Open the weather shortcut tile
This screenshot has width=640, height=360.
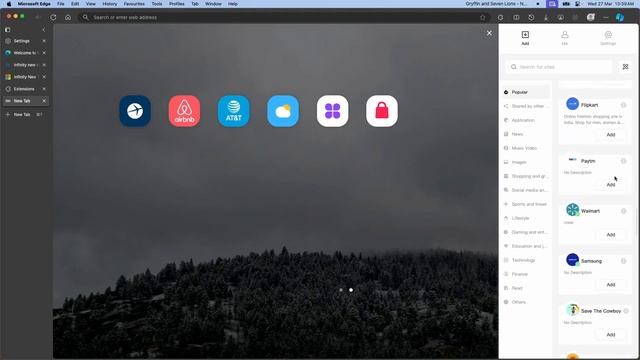click(x=283, y=111)
